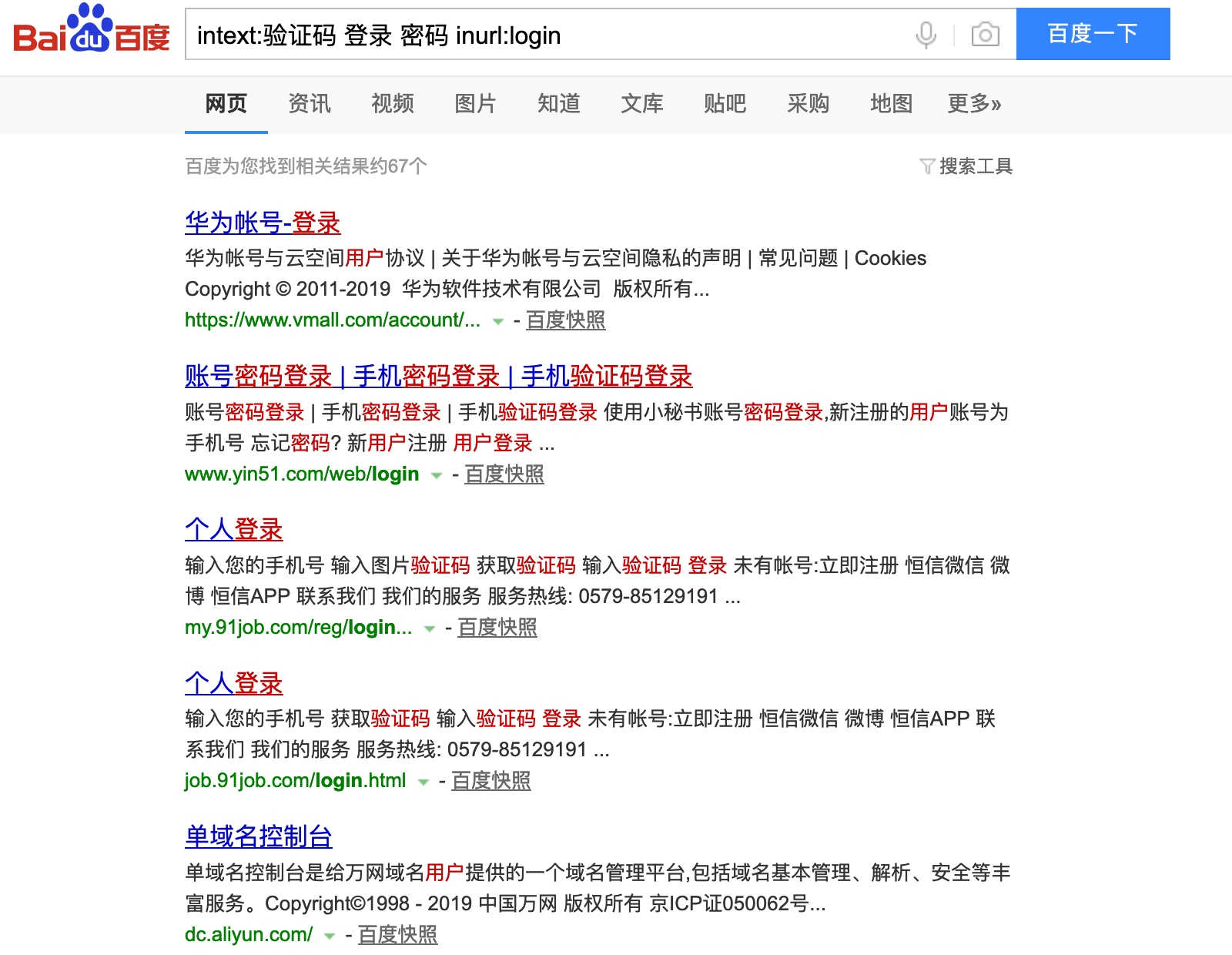Expand dropdown arrow beside yin51.com URL
This screenshot has width=1232, height=955.
(x=437, y=475)
